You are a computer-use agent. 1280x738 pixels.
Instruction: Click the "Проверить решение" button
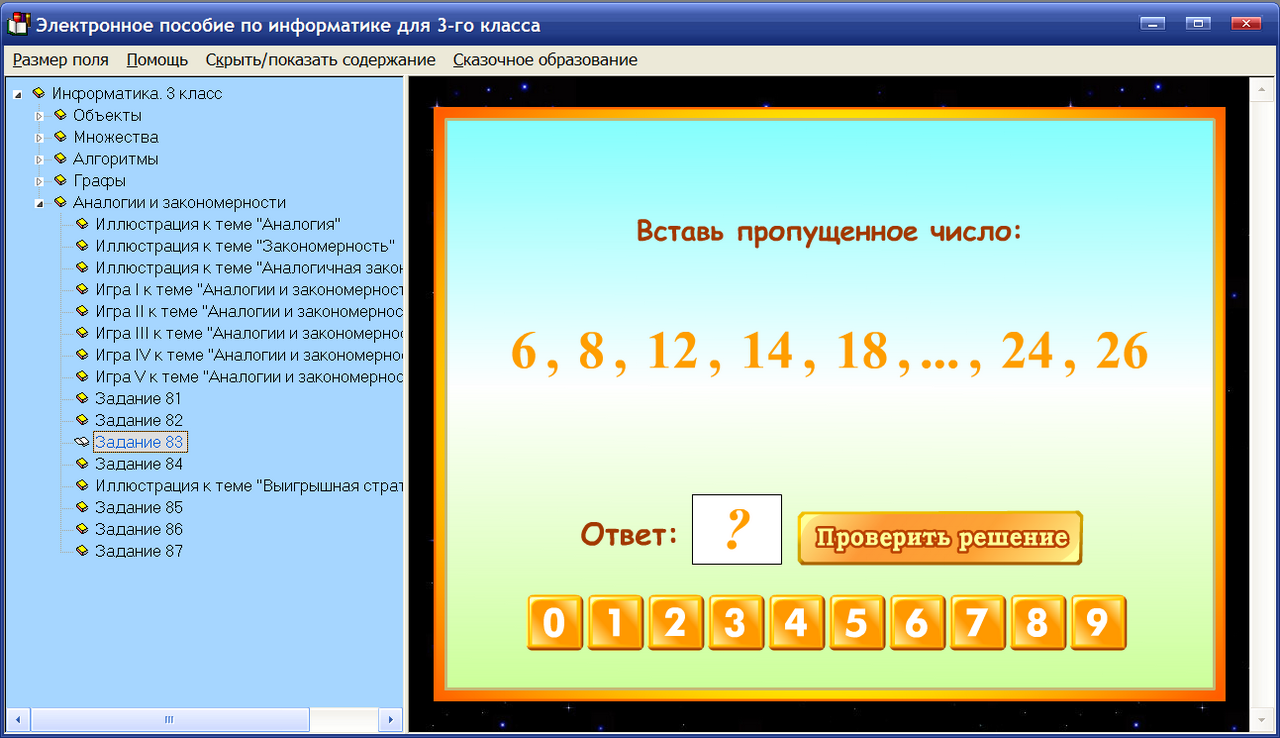[939, 537]
